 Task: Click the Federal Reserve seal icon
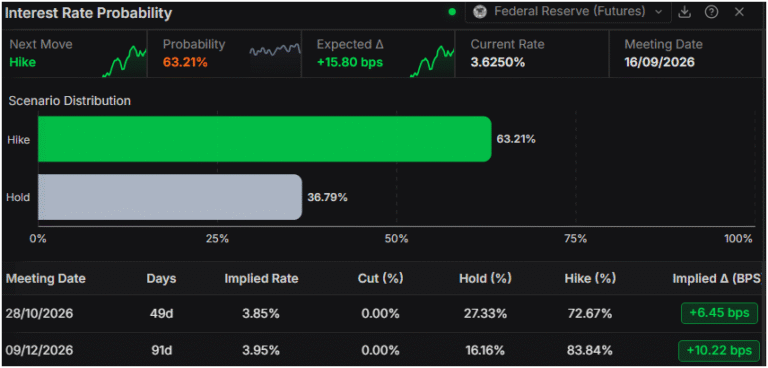(480, 12)
